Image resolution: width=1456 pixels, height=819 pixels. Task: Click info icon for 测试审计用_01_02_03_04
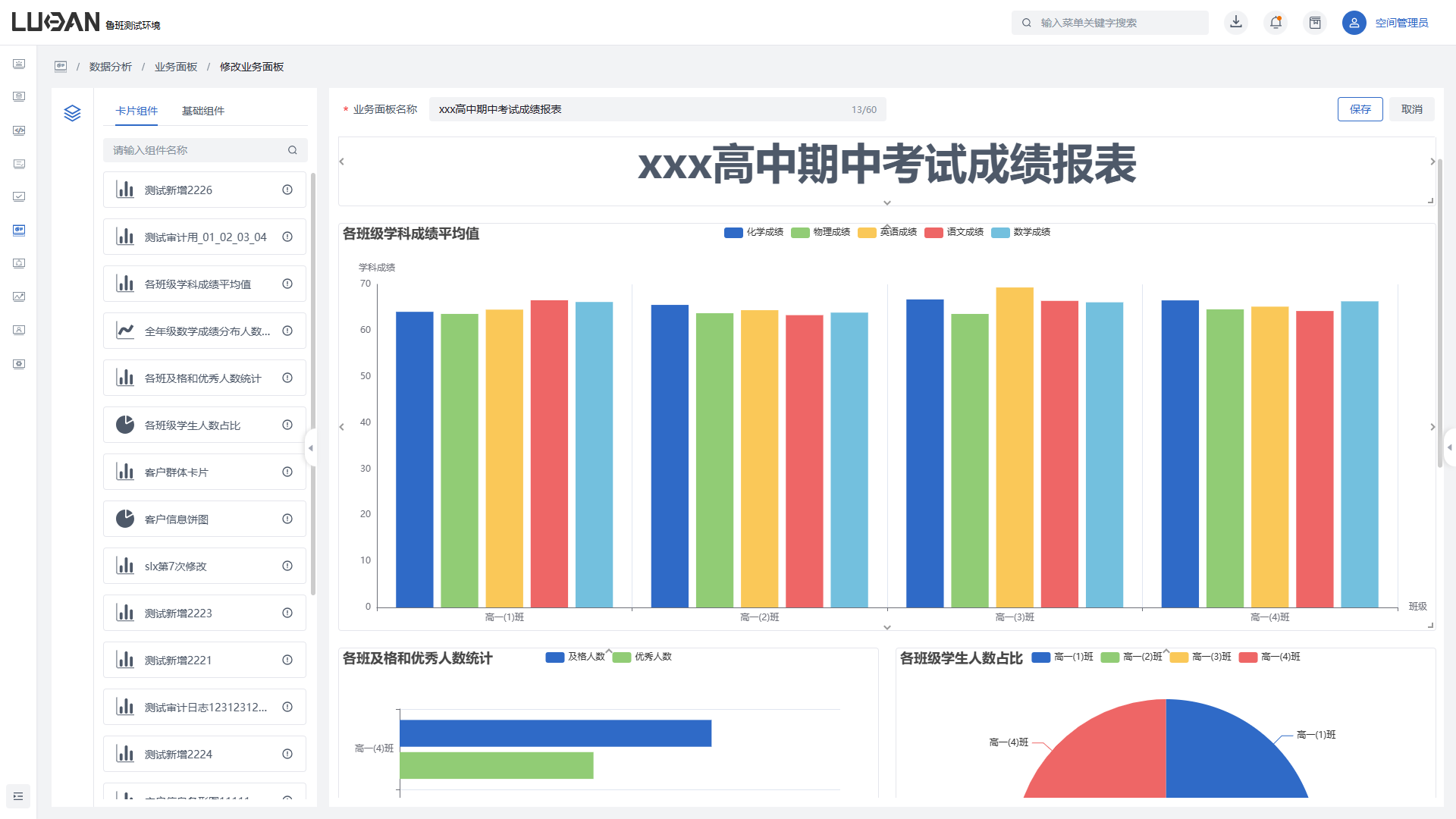coord(287,237)
